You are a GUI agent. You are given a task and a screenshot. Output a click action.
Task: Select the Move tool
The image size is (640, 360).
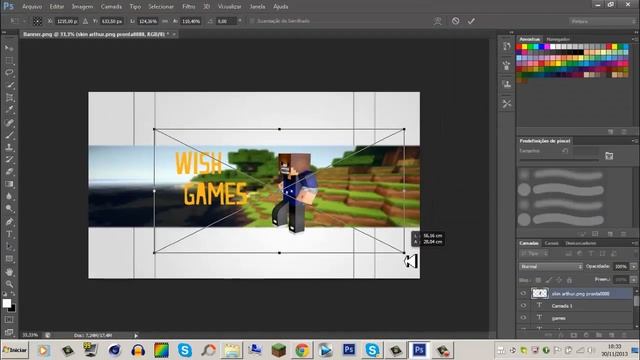(x=9, y=48)
